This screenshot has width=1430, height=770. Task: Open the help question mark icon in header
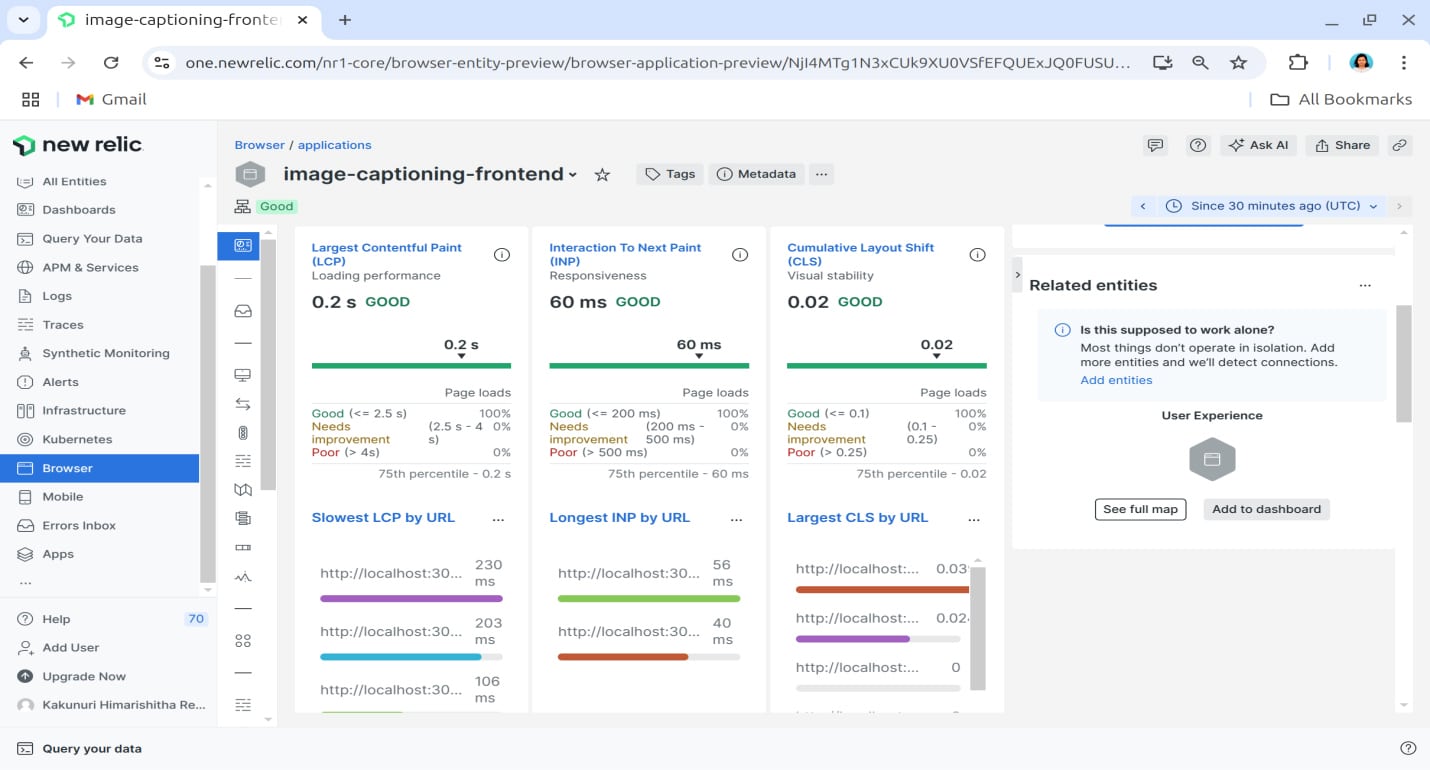point(1197,145)
